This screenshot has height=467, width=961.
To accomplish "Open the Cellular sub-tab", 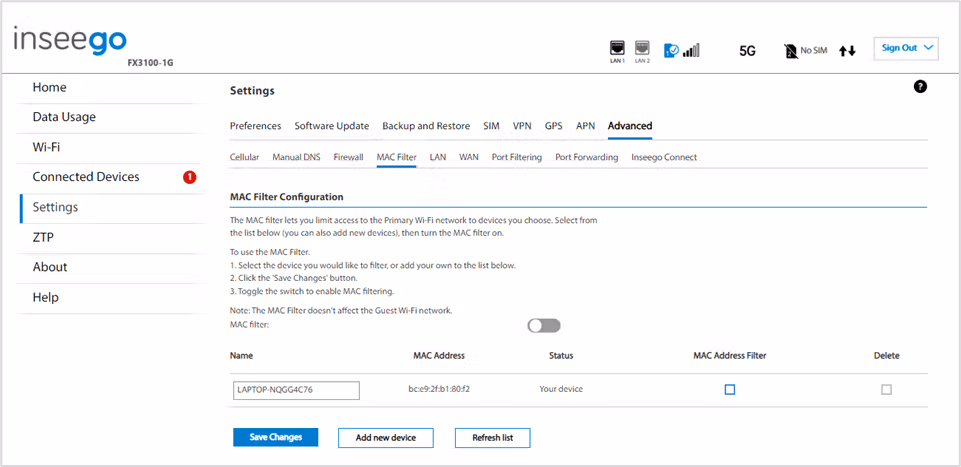I will [x=245, y=158].
